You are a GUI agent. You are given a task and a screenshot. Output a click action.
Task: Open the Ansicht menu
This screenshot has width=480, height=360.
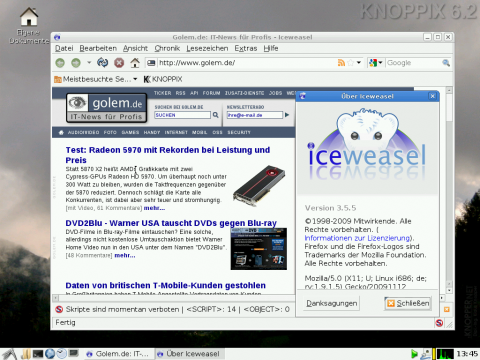(x=135, y=48)
